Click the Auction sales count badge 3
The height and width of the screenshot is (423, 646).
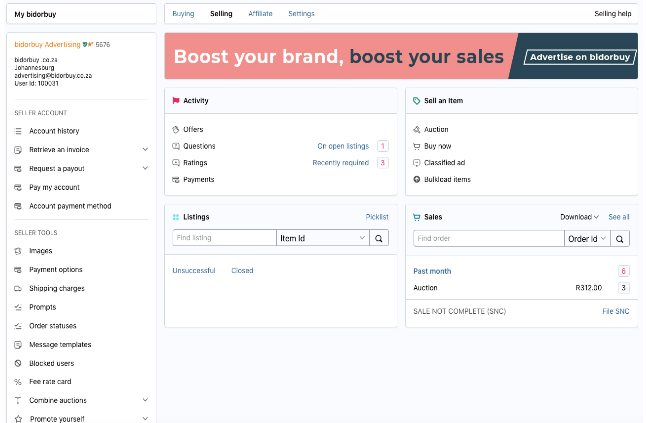624,288
